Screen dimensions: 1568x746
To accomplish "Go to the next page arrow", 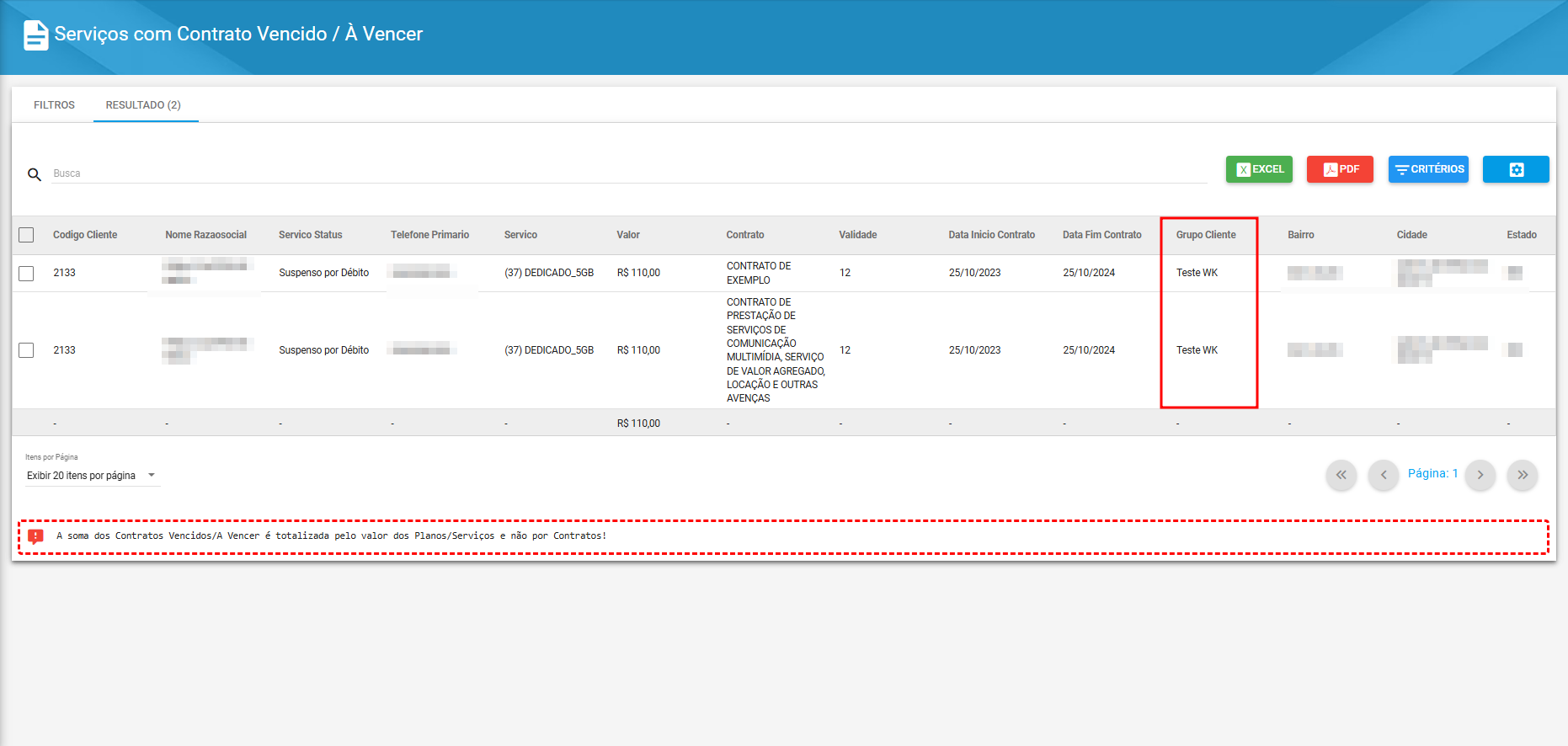I will pos(1480,475).
